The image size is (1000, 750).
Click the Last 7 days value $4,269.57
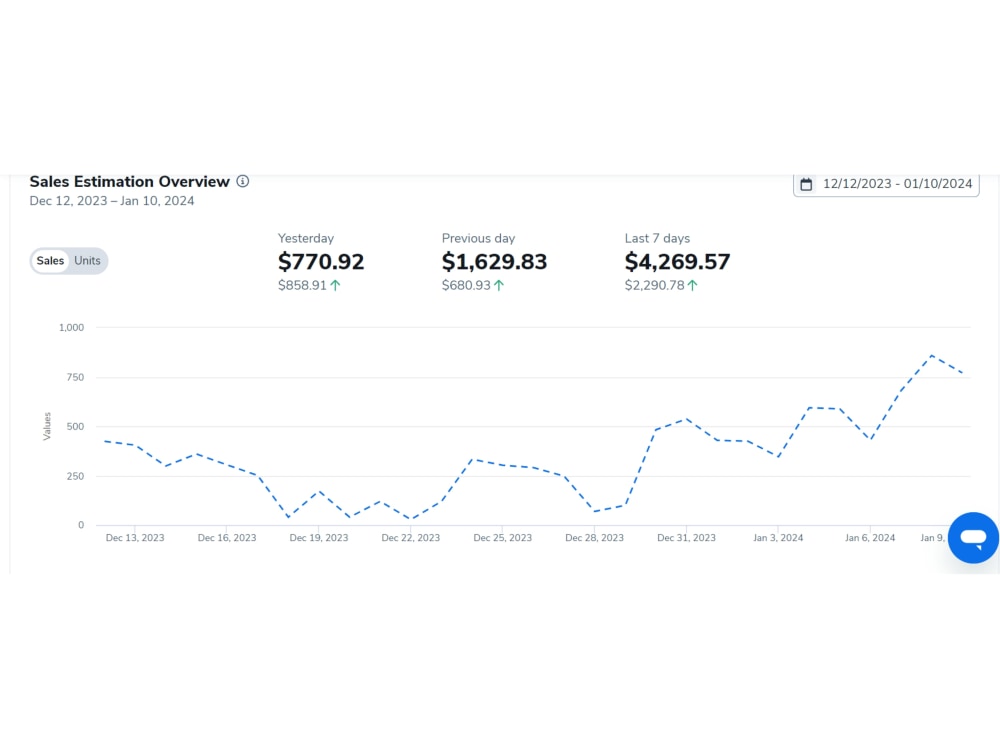677,261
